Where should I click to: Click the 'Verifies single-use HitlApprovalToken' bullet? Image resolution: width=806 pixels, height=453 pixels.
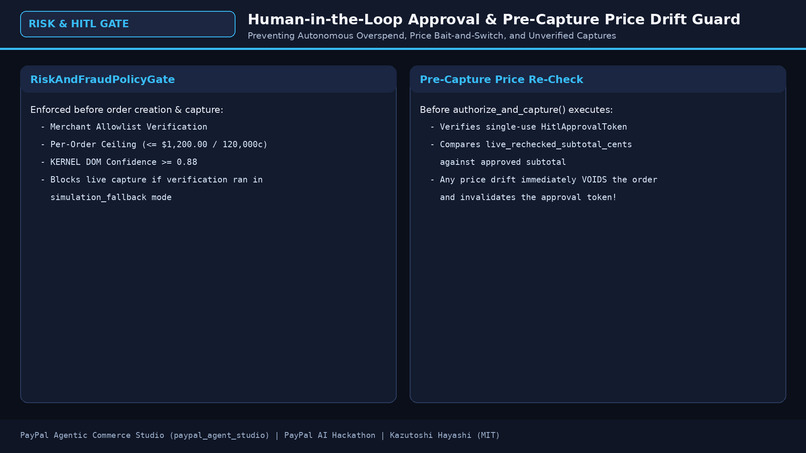coord(529,127)
